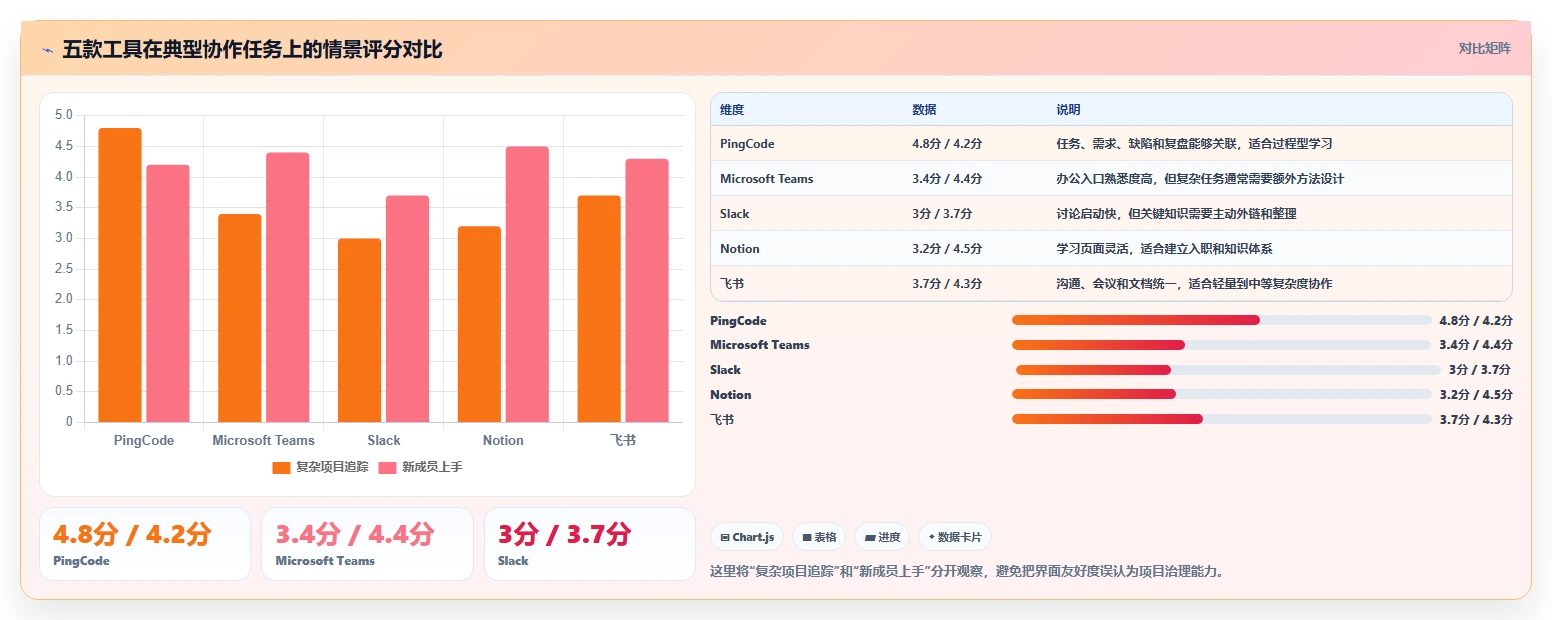
Task: Select the 表格 chip
Action: pos(819,537)
